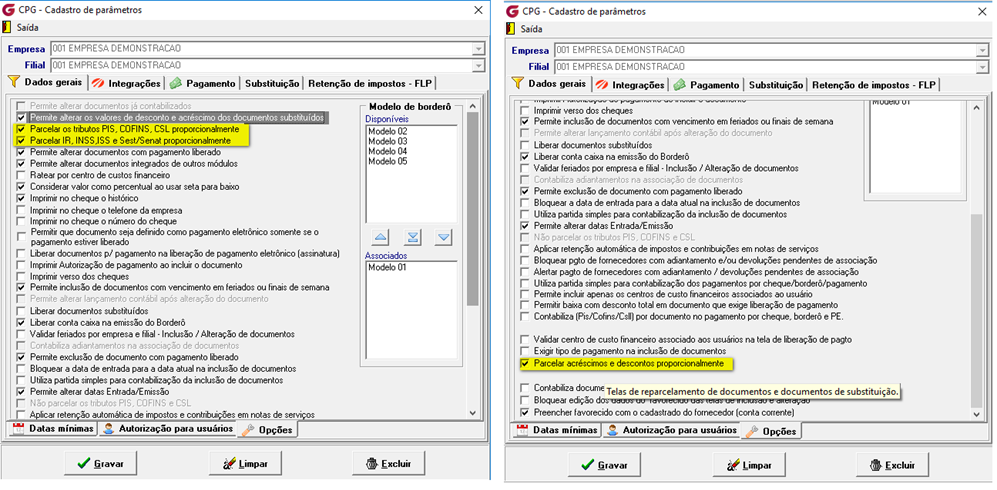Open Retenção de impostos - FLP tab, left window
997x490 pixels.
[x=370, y=83]
